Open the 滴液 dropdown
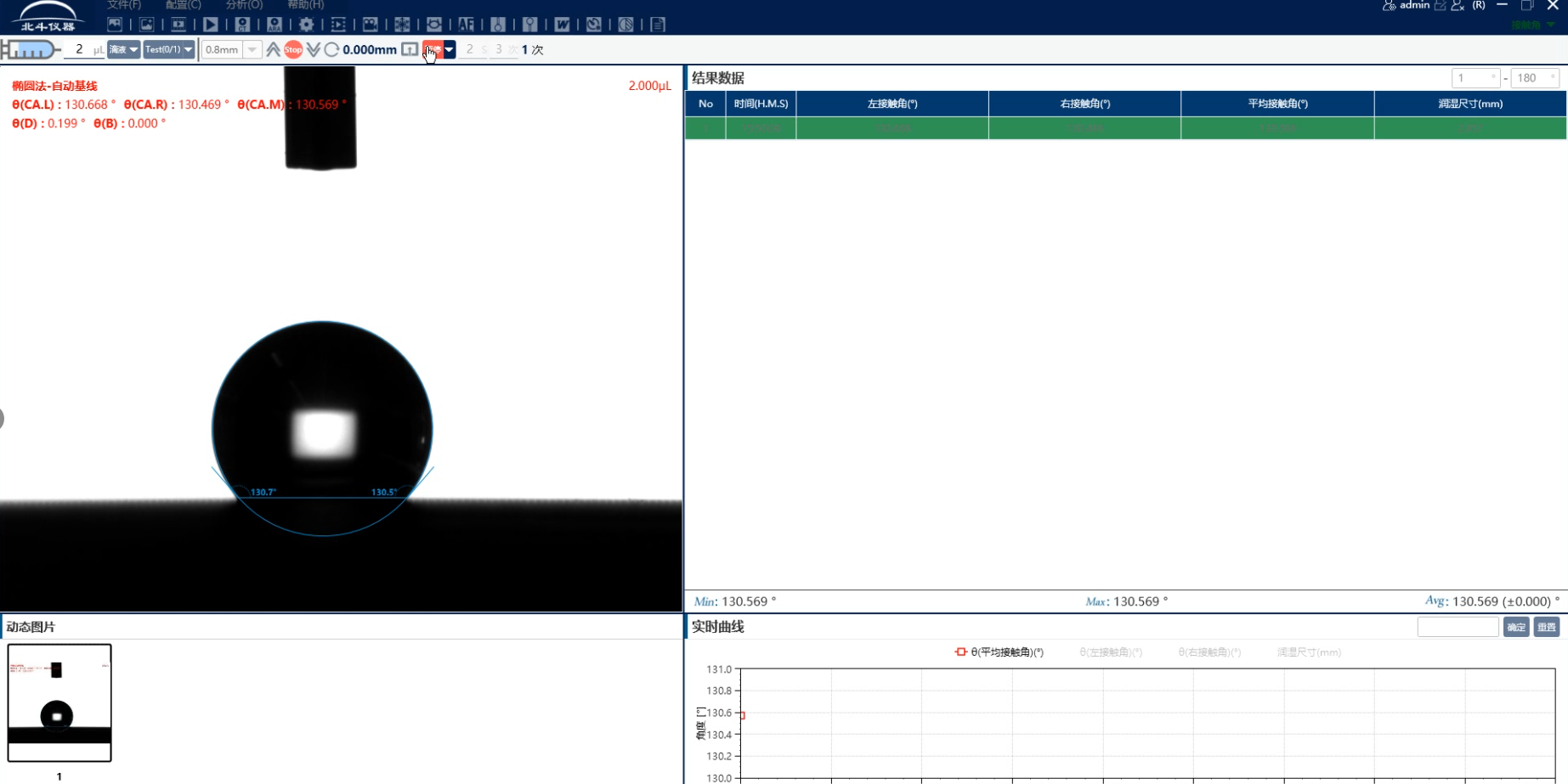 (124, 50)
